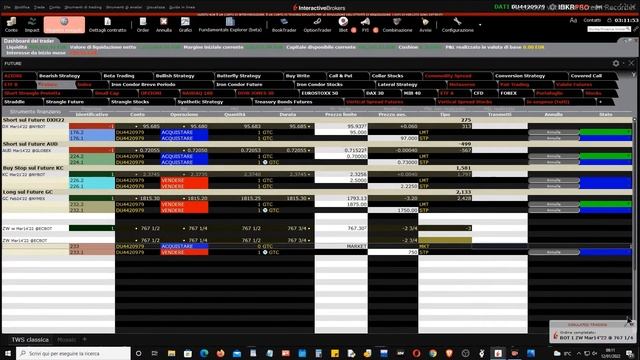Click the Windows taskbar search box
Image resolution: width=640 pixels, height=360 pixels.
(x=73, y=353)
